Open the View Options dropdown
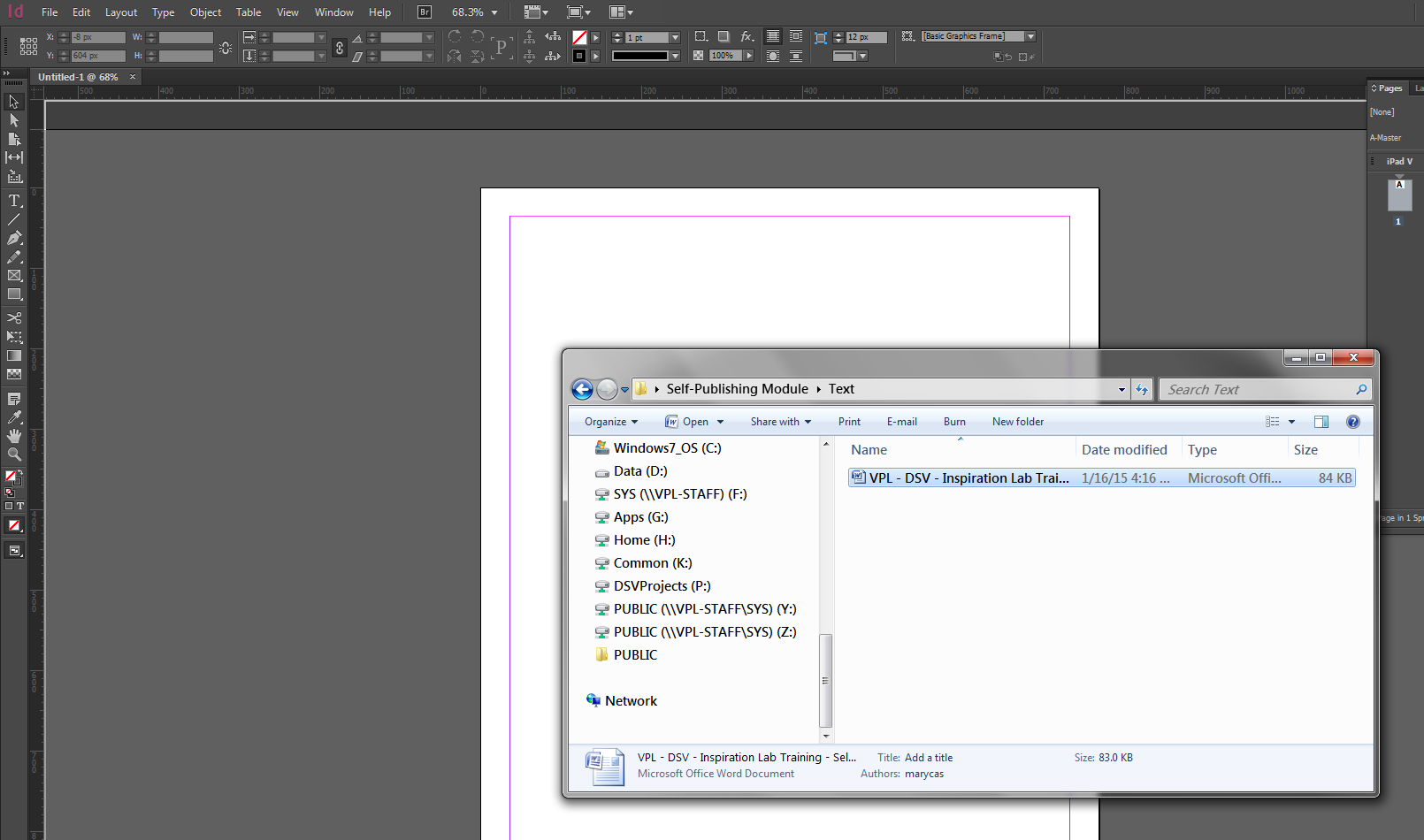The height and width of the screenshot is (840, 1424). (x=536, y=12)
